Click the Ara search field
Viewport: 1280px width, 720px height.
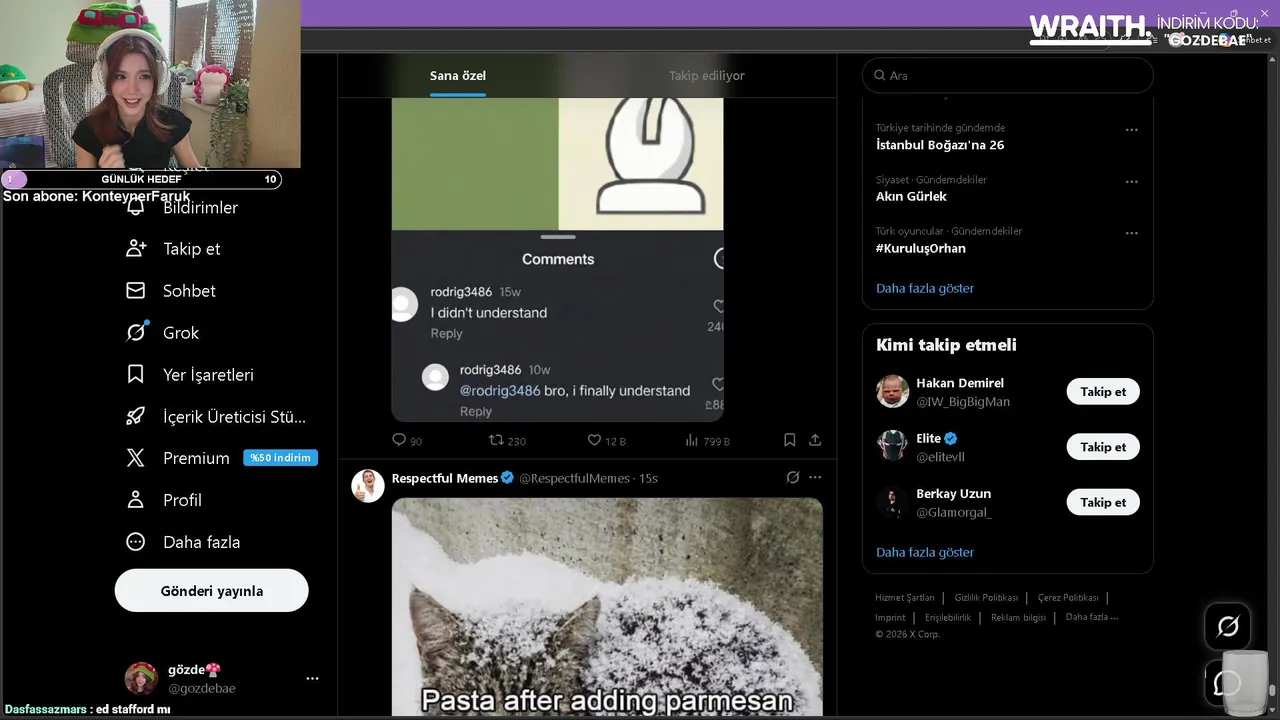pyautogui.click(x=1008, y=75)
